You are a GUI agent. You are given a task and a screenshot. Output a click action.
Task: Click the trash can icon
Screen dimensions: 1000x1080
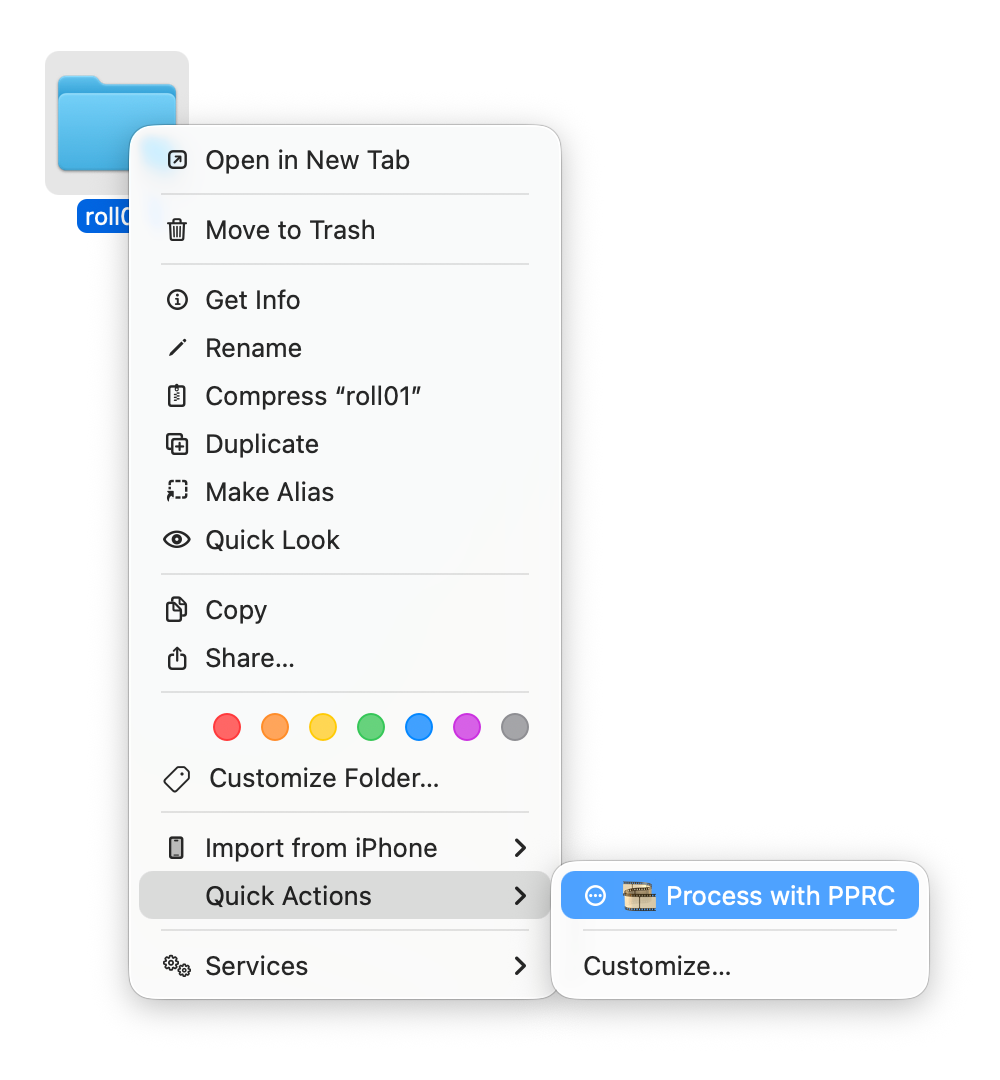(x=177, y=229)
